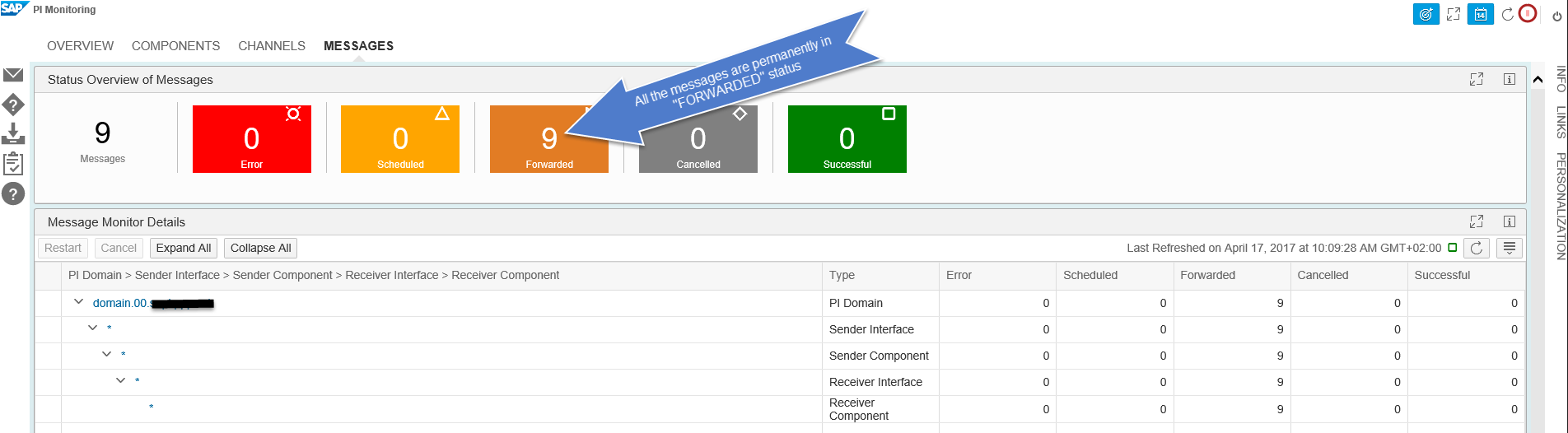Select the green Successful status tile
This screenshot has height=433, width=1568.
847,139
